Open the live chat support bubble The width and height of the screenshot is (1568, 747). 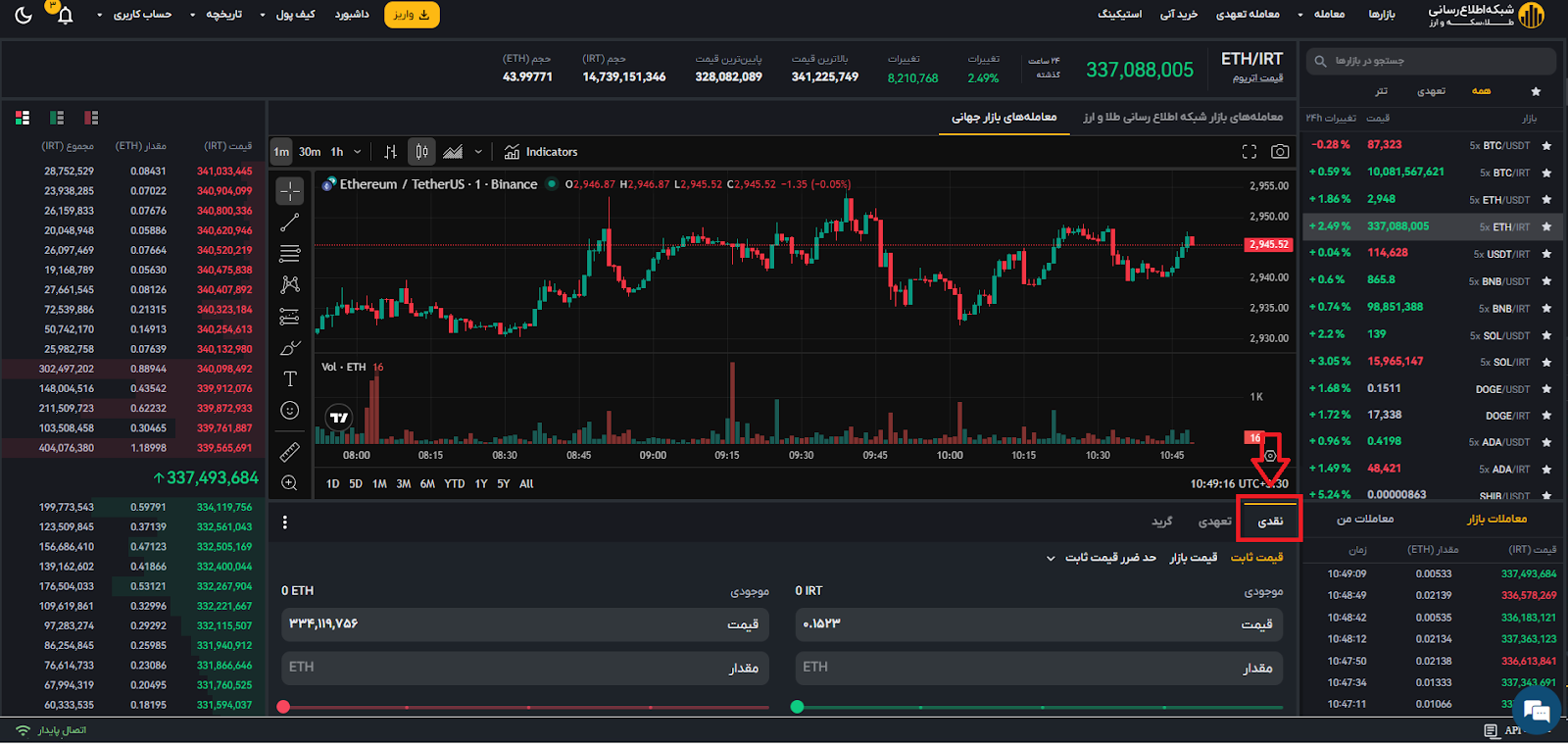click(x=1536, y=710)
